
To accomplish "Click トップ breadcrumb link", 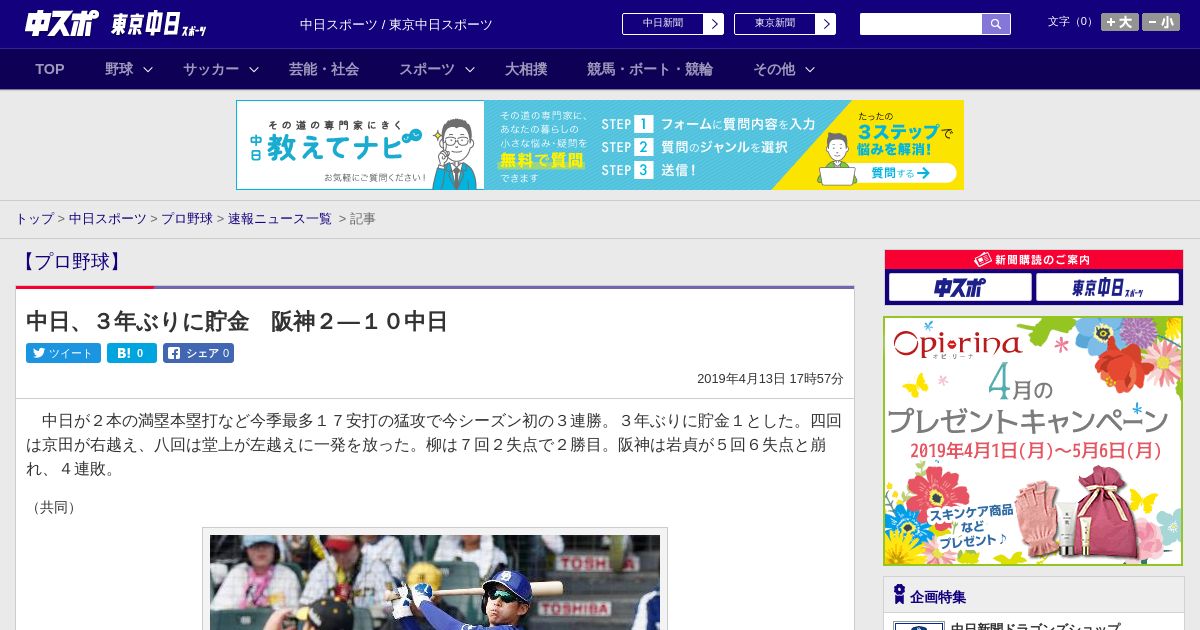I will [34, 218].
